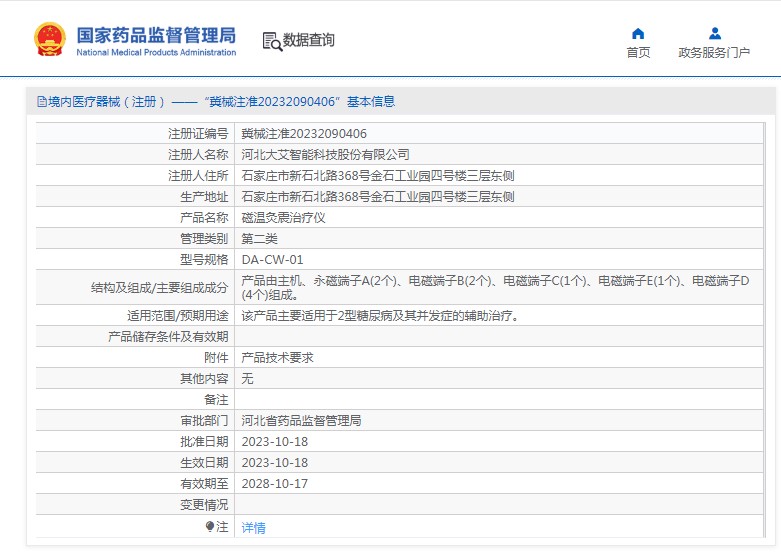Select the model value DA-CW-01
This screenshot has width=781, height=554.
point(272,260)
